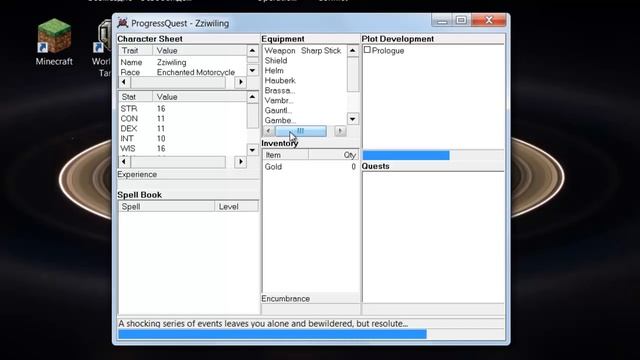Click right arrow of Equipment horizontal scrollbar
The height and width of the screenshot is (360, 640).
point(340,131)
